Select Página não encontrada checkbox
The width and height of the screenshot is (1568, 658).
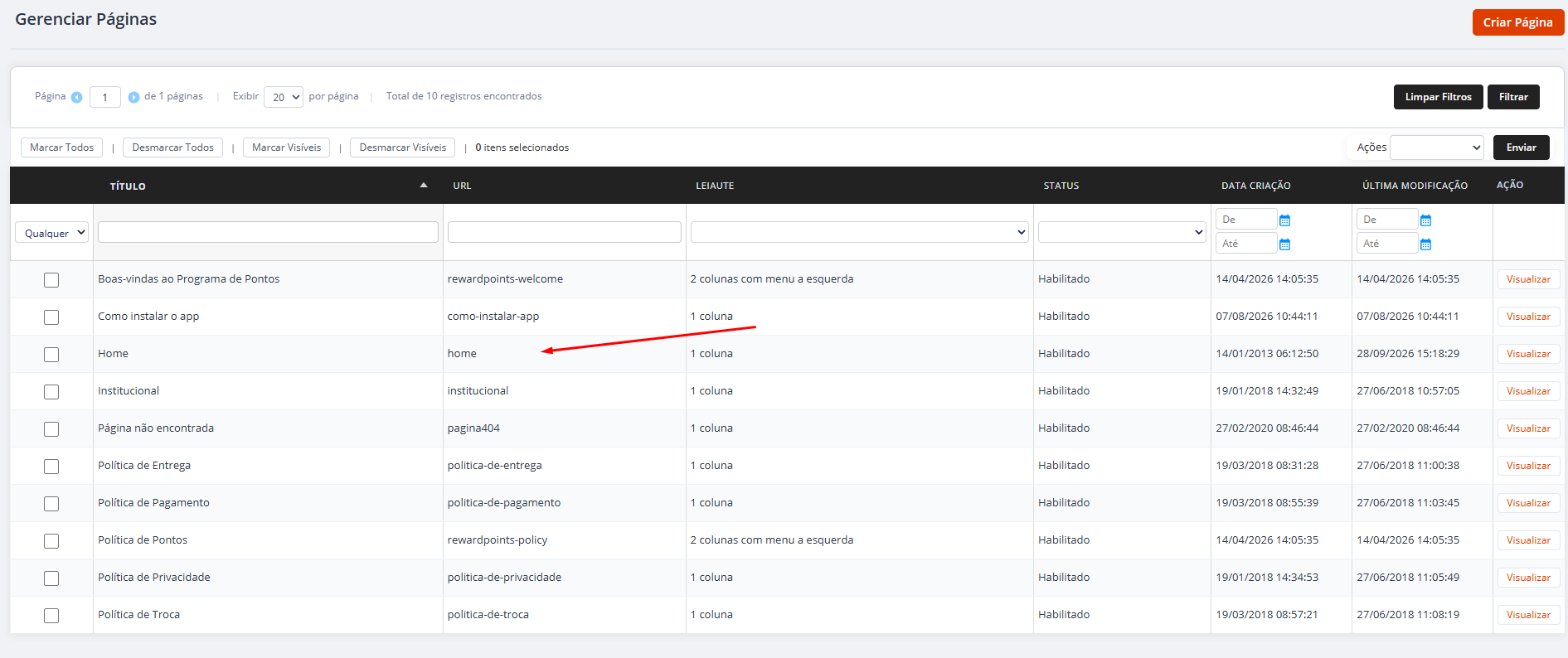tap(51, 429)
